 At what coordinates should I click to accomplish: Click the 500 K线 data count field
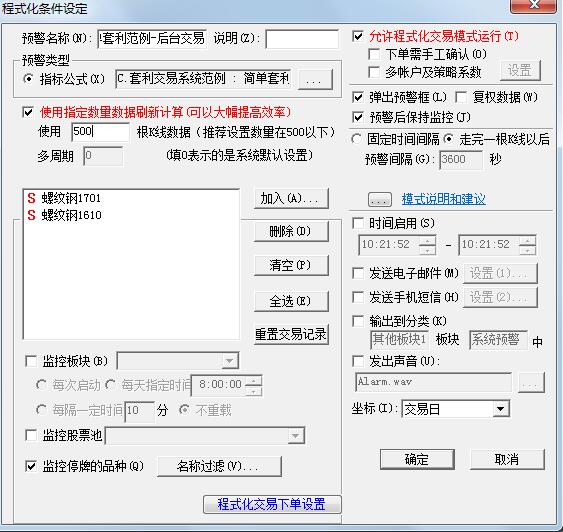point(100,131)
